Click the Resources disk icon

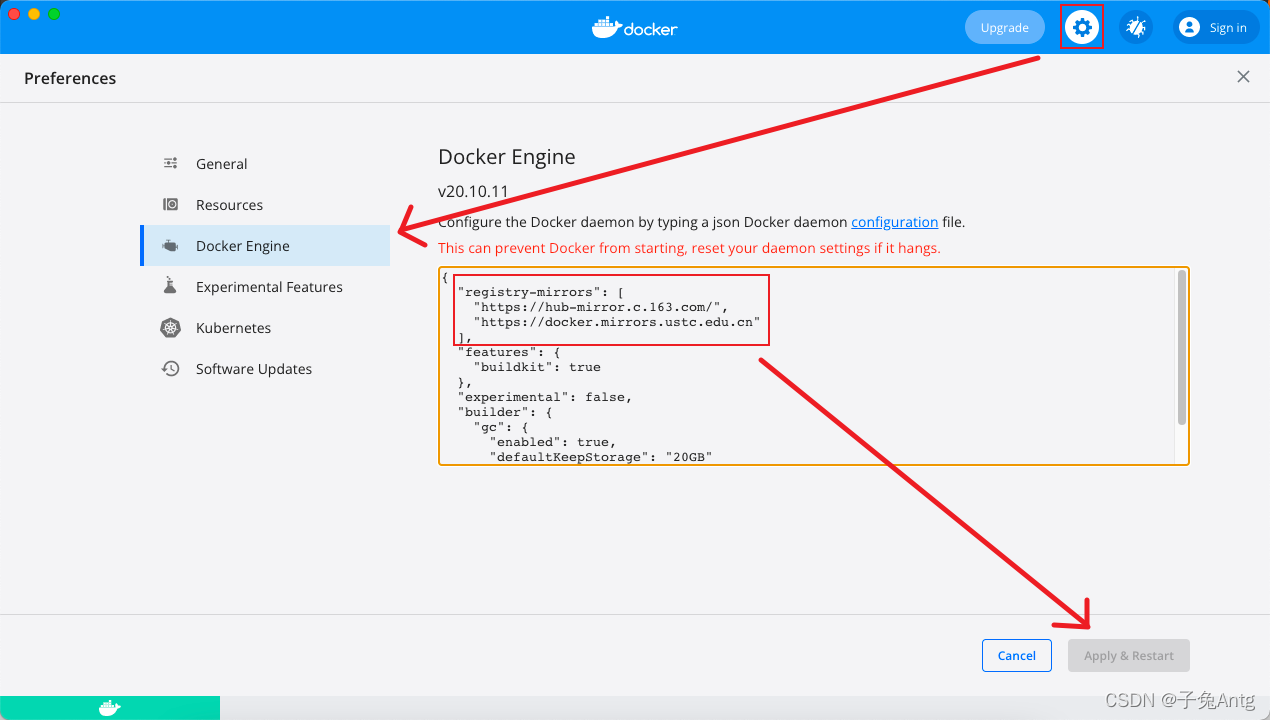click(171, 205)
